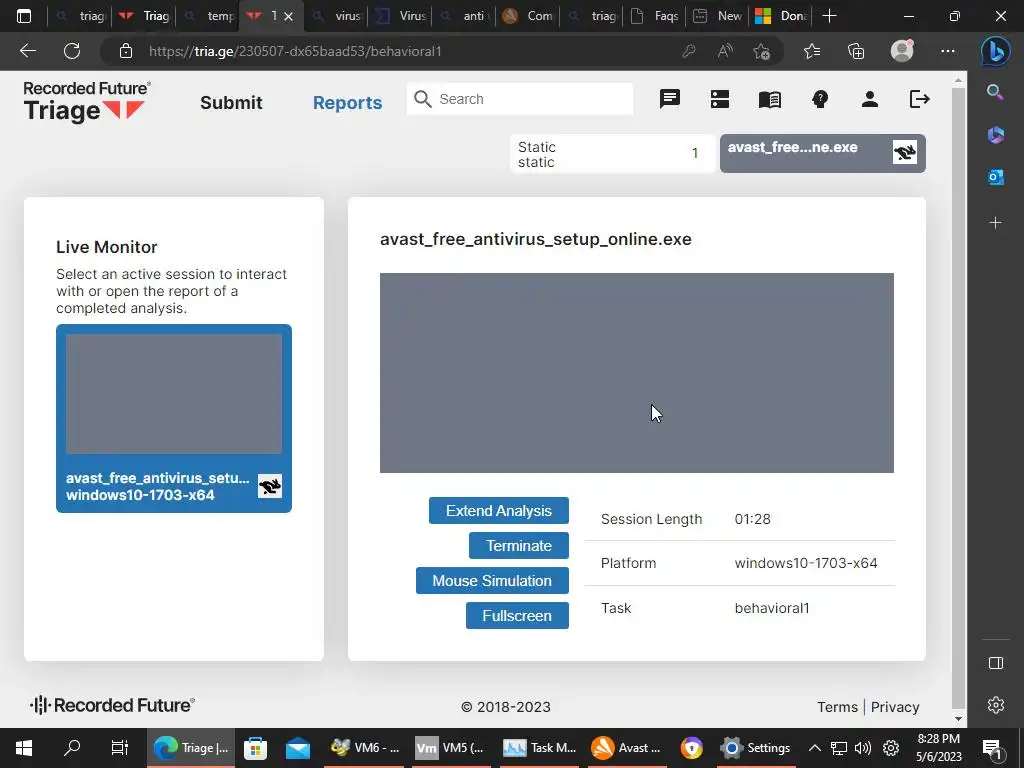The height and width of the screenshot is (768, 1024).
Task: Click the logout icon
Action: pos(920,99)
